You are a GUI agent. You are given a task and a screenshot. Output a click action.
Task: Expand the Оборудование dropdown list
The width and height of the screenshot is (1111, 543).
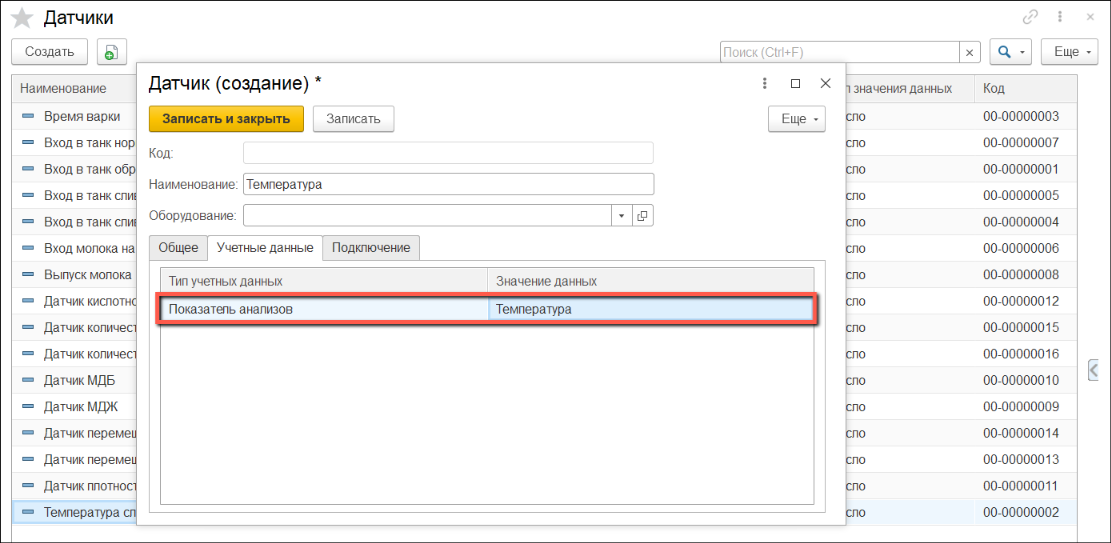pyautogui.click(x=621, y=215)
